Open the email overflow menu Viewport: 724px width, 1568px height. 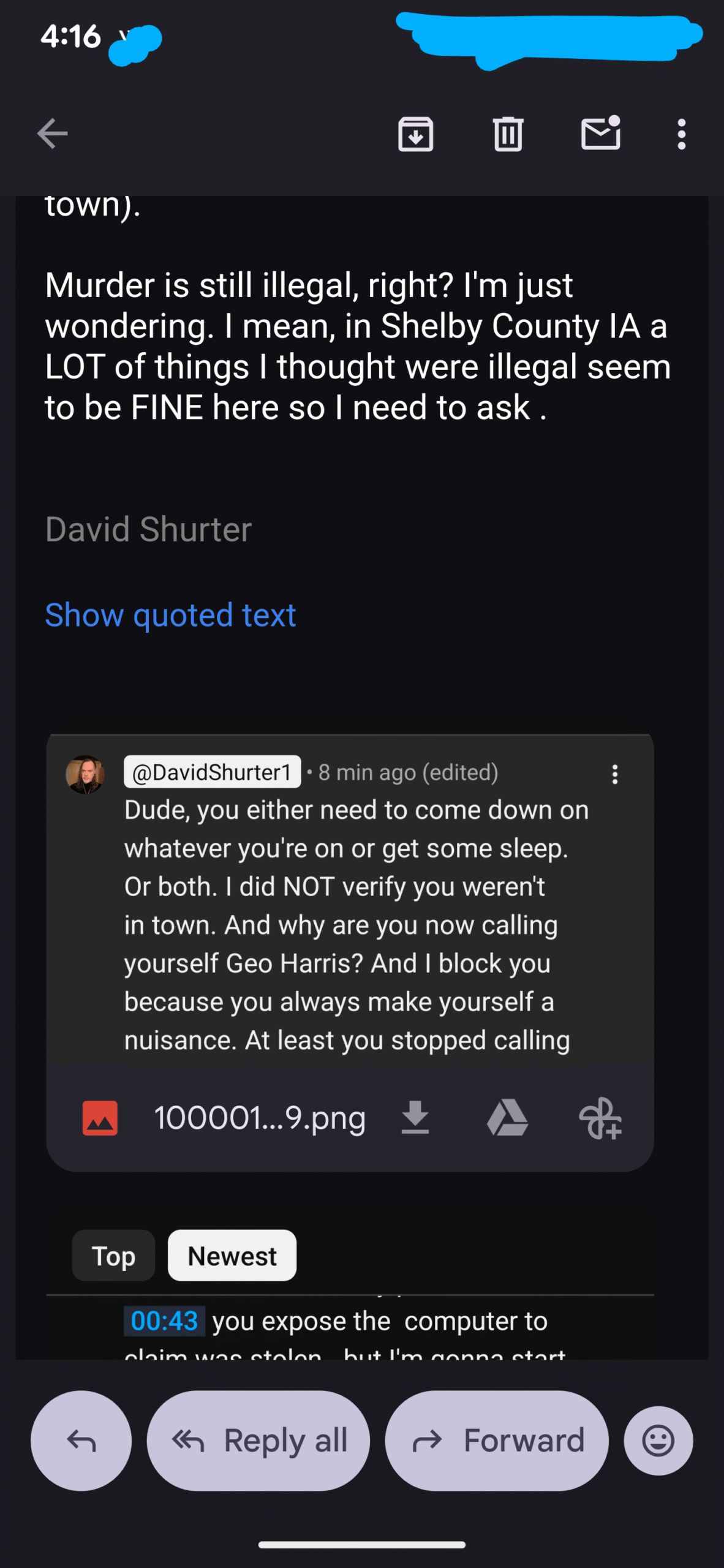(x=681, y=134)
